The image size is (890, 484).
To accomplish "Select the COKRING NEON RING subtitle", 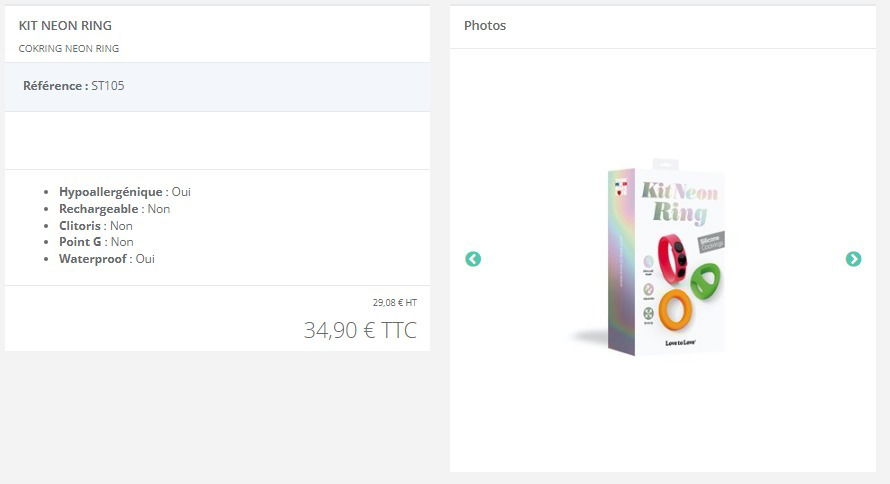I will [x=69, y=49].
